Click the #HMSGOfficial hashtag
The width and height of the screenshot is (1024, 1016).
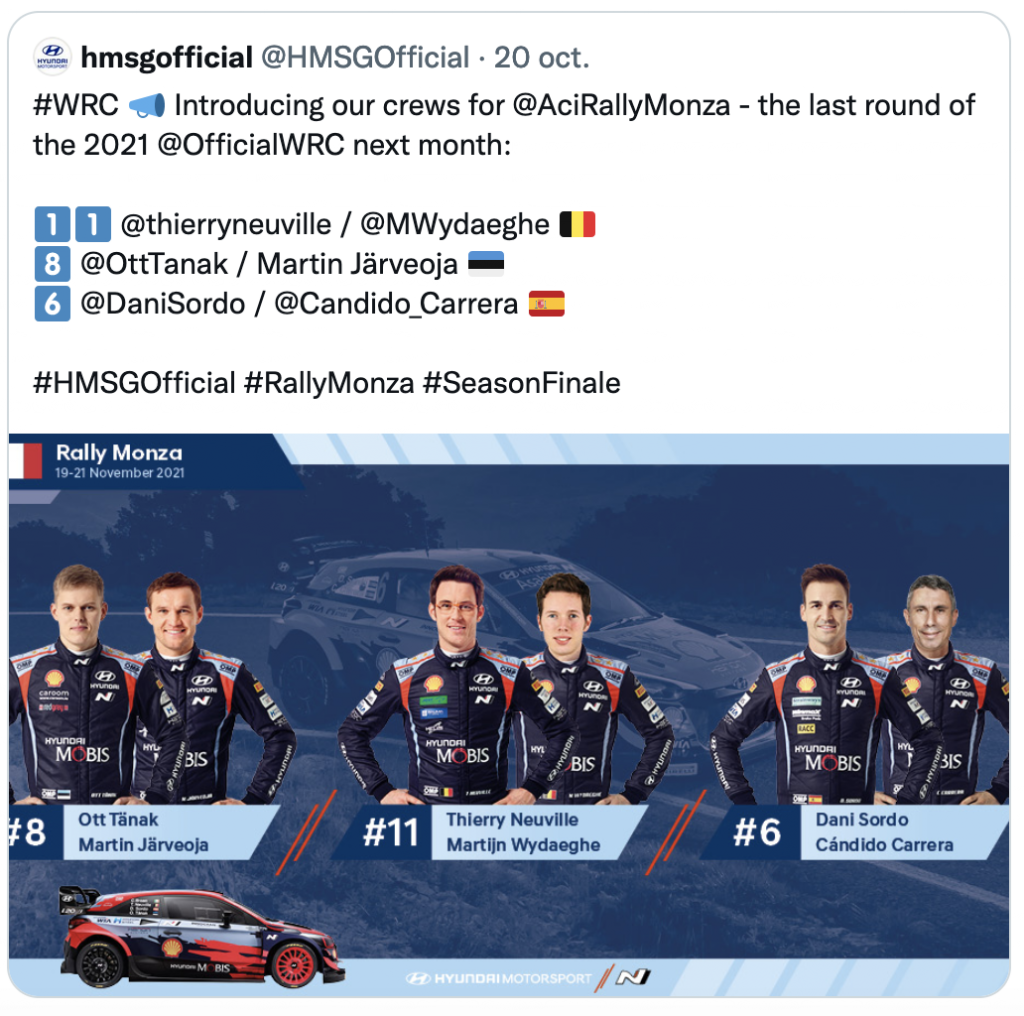[134, 383]
